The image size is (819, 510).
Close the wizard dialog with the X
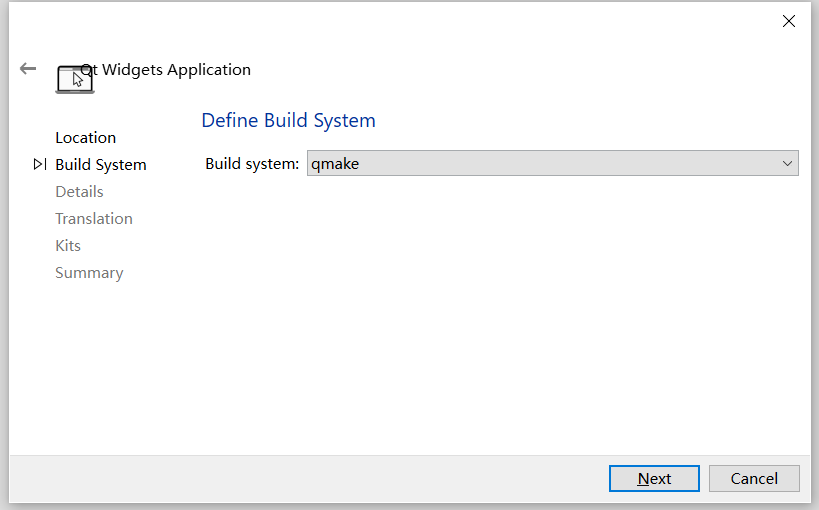pos(789,21)
